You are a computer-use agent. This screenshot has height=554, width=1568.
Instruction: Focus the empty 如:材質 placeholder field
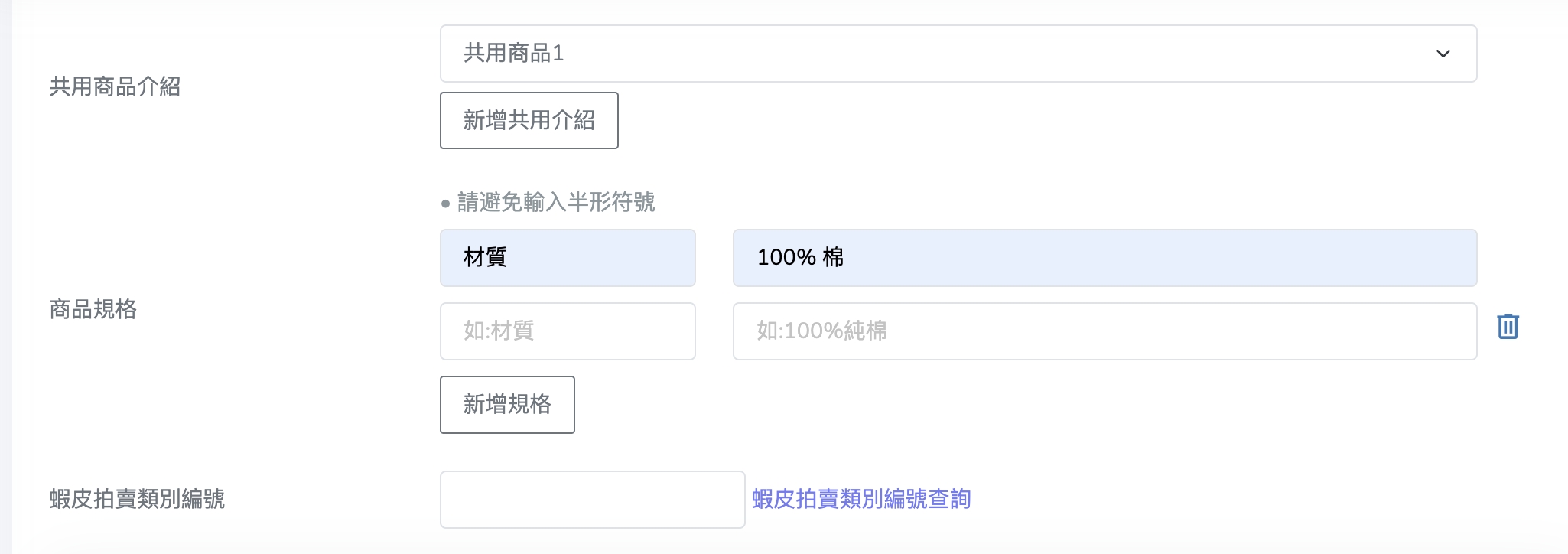pyautogui.click(x=568, y=331)
